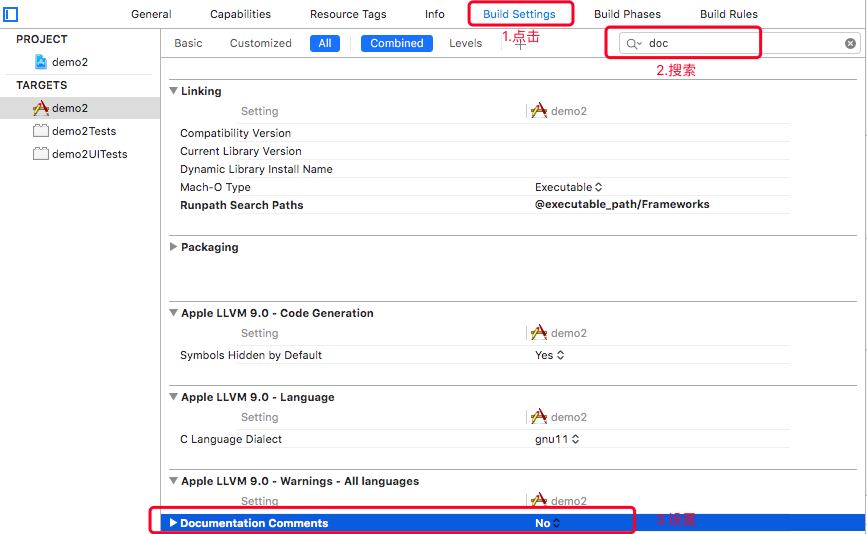Switch to the Build Settings tab
Image resolution: width=867 pixels, height=534 pixels.
click(x=519, y=14)
